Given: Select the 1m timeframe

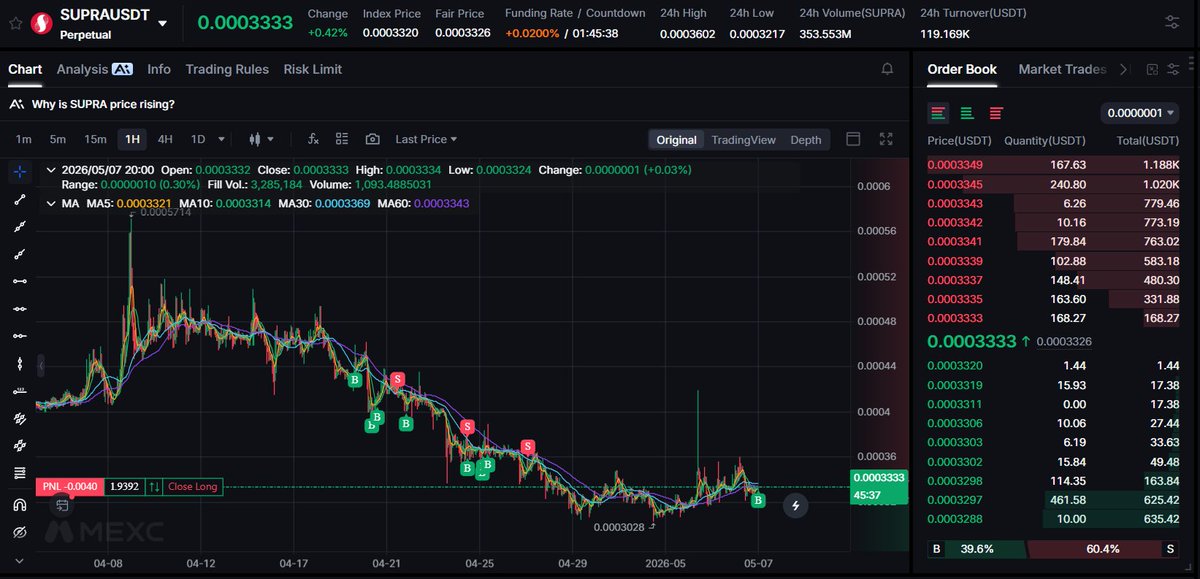Looking at the screenshot, I should click(x=24, y=139).
